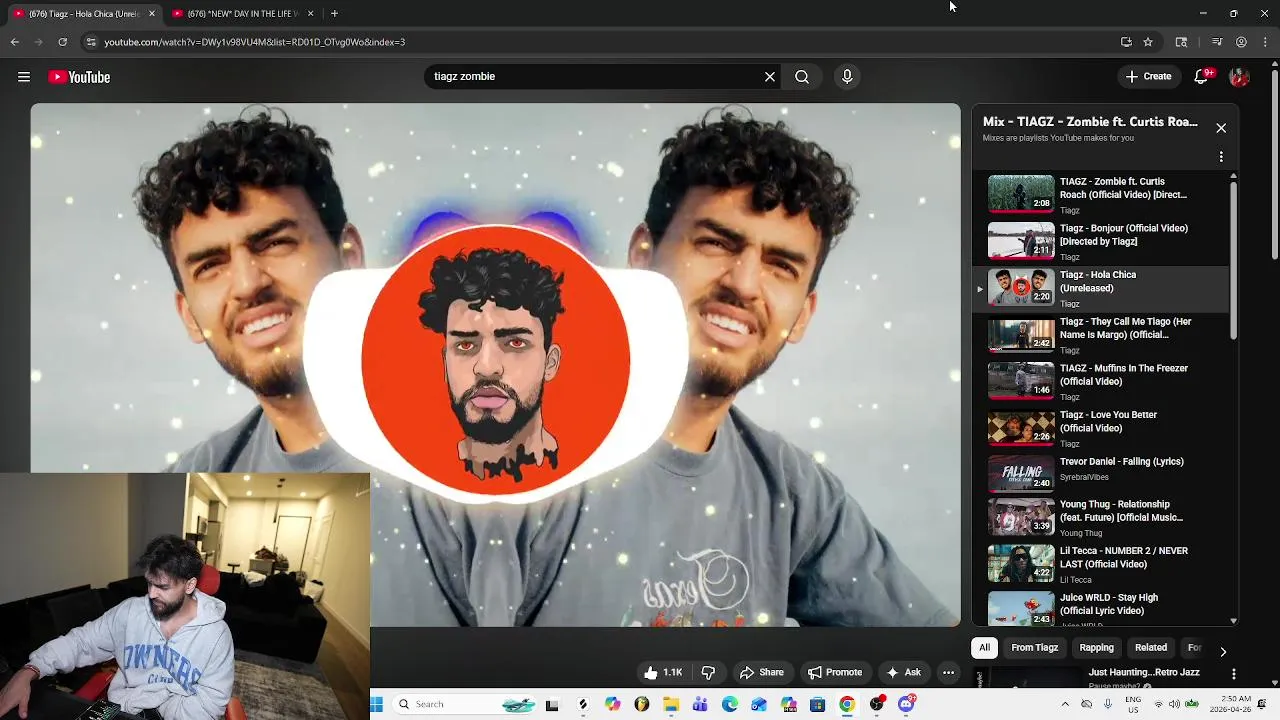Like the video showing 1.1K likes

pyautogui.click(x=663, y=672)
